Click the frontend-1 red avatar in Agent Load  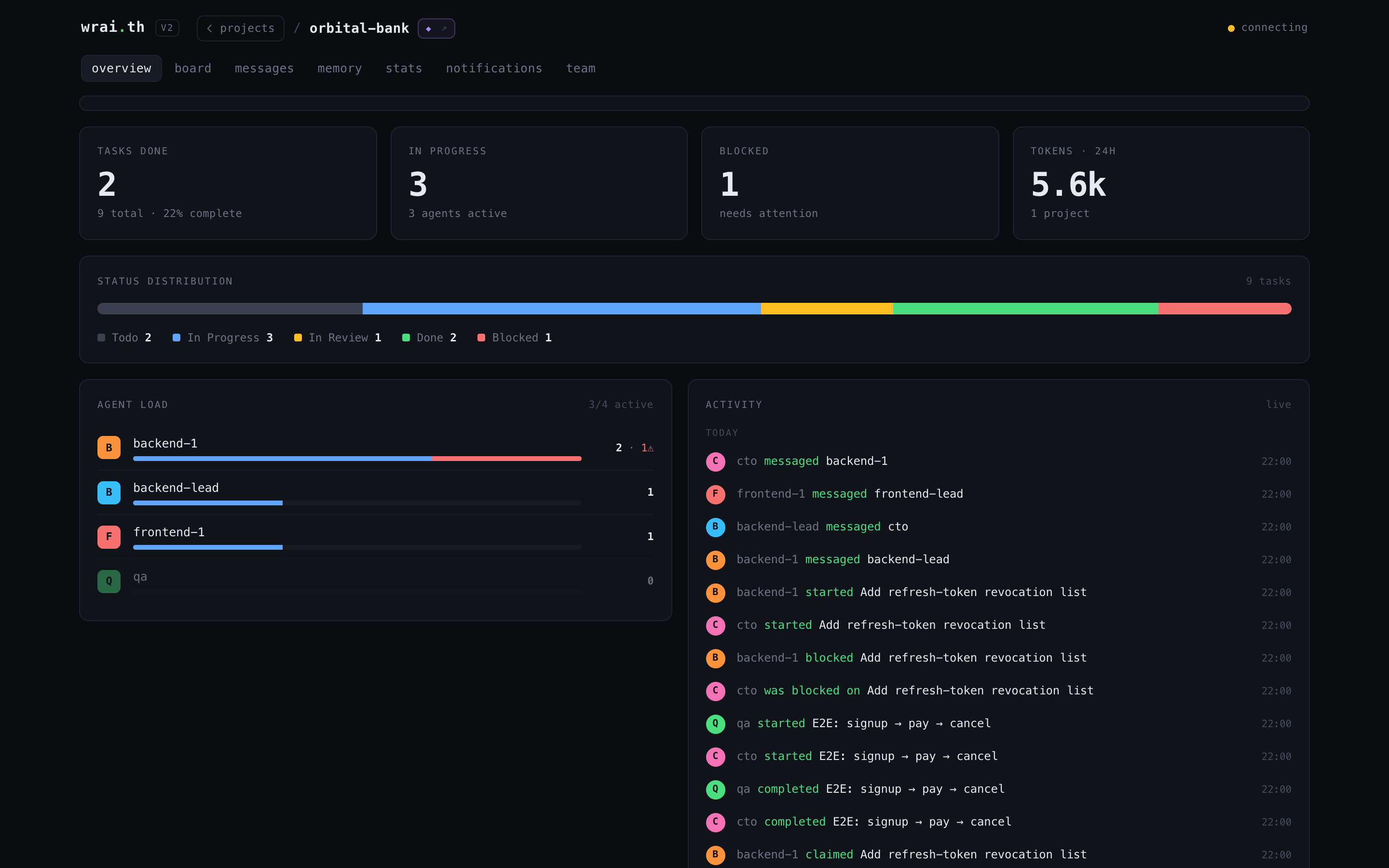[109, 537]
